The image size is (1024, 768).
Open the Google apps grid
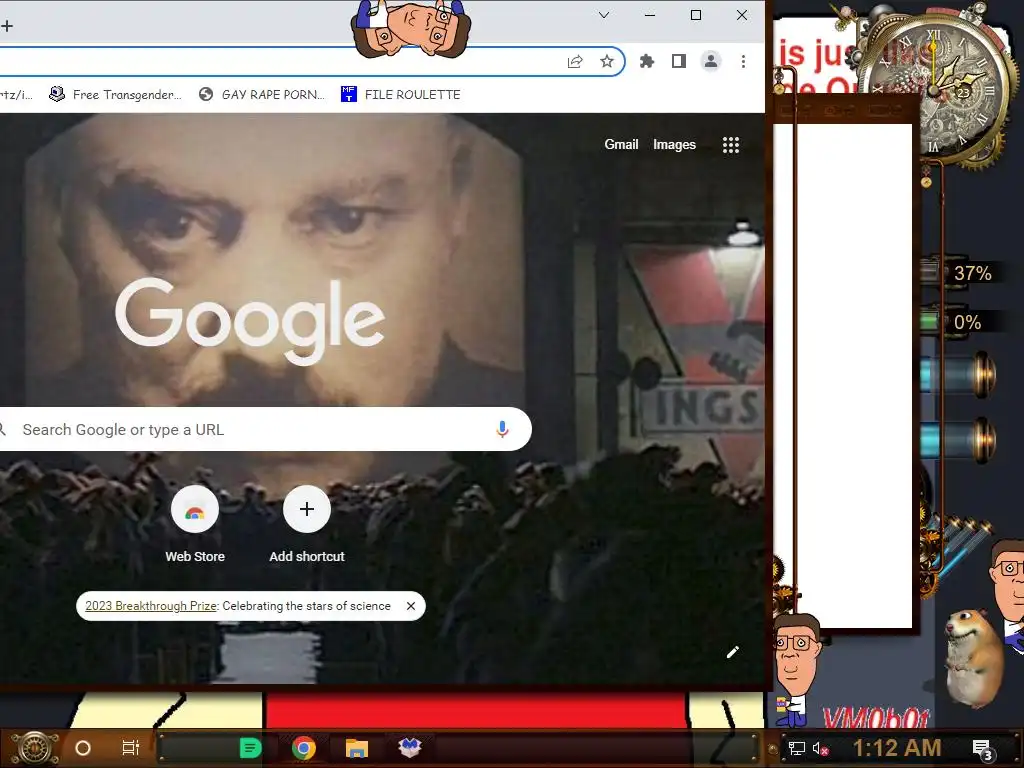point(731,145)
